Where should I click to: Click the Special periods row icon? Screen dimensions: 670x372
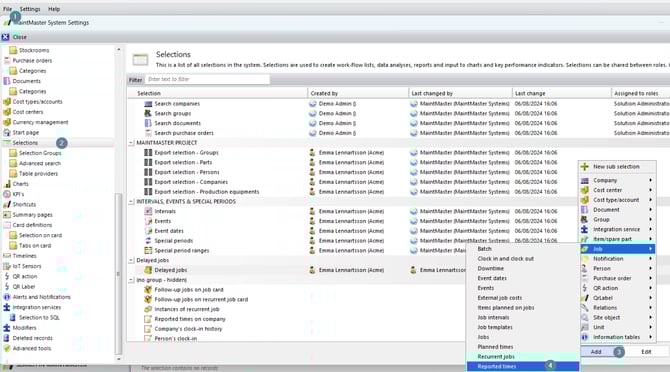point(148,241)
